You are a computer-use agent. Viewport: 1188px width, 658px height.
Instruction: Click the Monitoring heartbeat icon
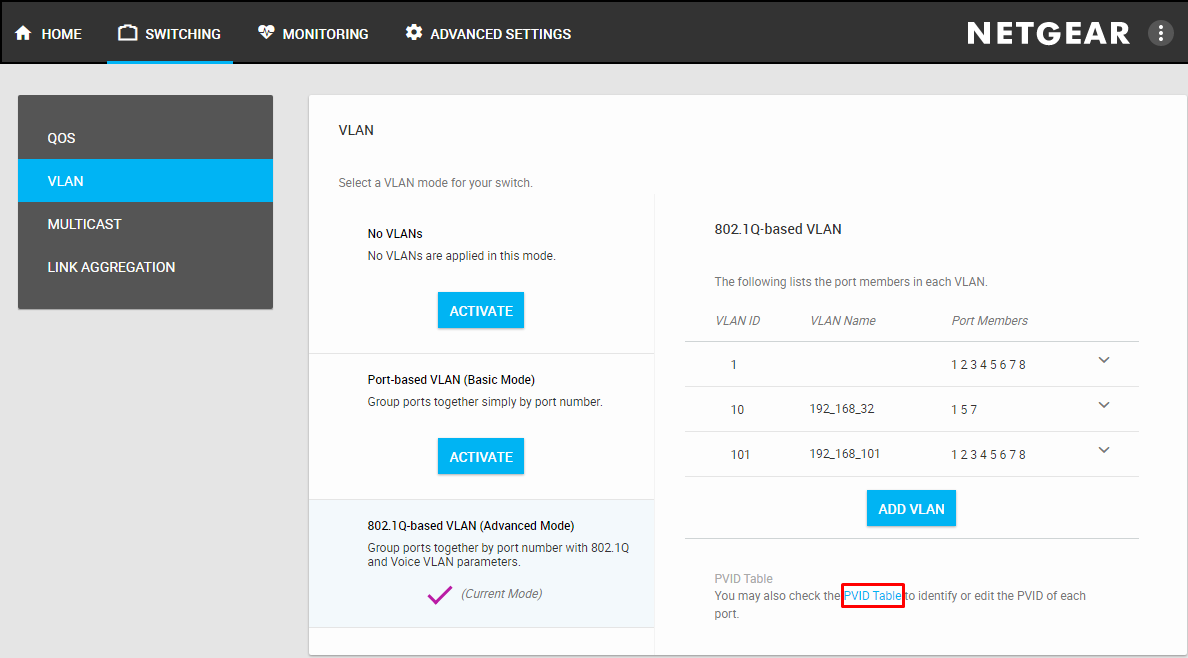266,33
